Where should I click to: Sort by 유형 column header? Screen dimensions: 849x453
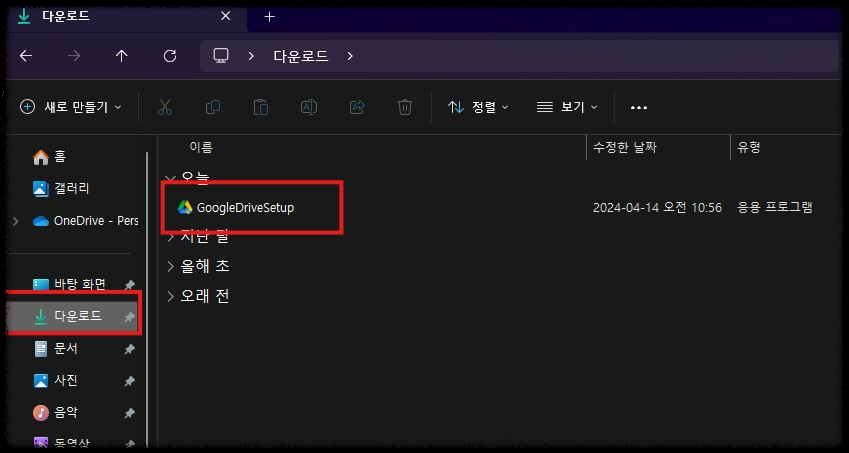click(x=749, y=147)
